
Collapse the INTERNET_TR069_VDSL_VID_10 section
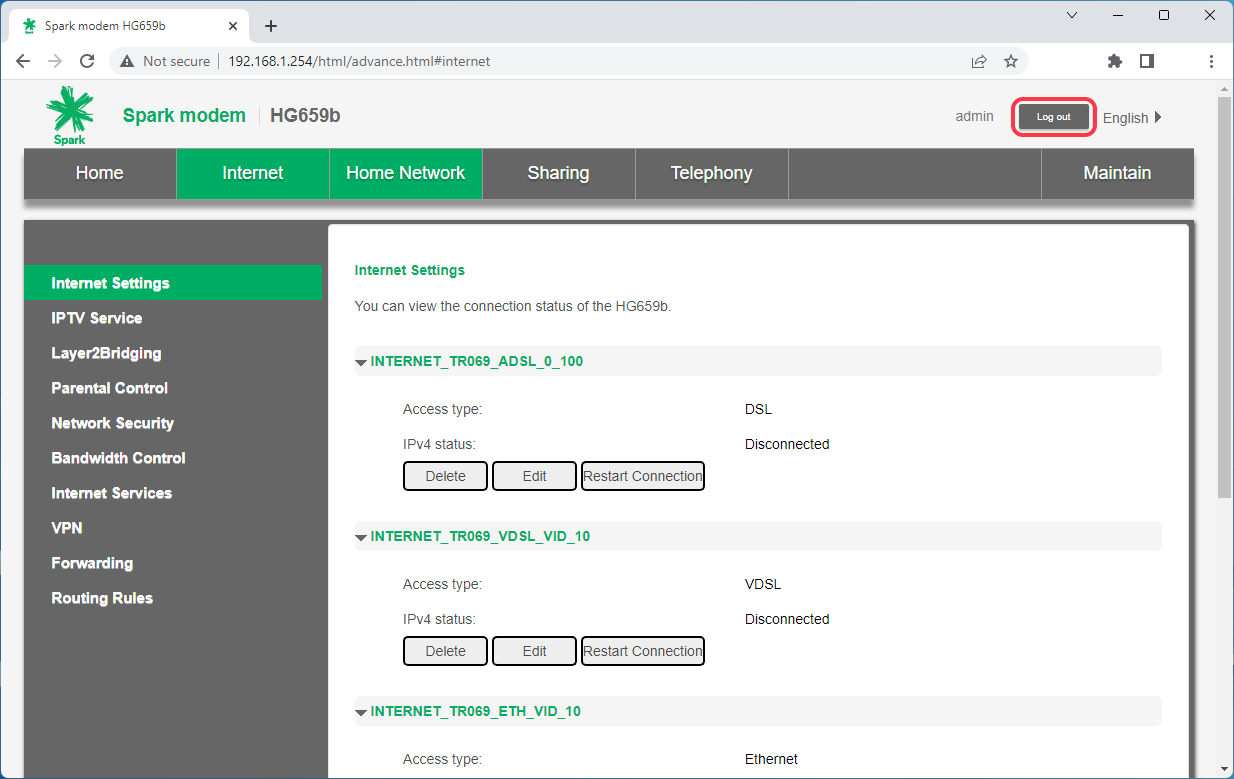pyautogui.click(x=361, y=537)
